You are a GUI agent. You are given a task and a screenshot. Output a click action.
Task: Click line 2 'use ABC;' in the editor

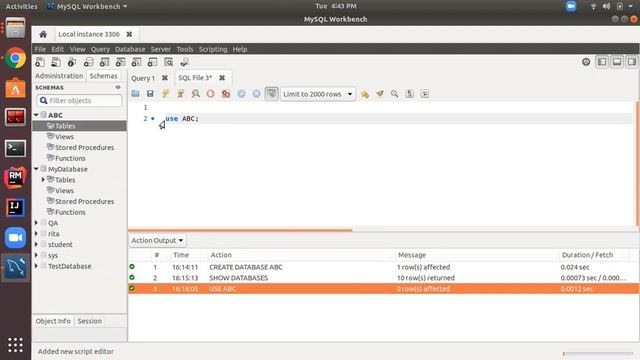pyautogui.click(x=182, y=119)
